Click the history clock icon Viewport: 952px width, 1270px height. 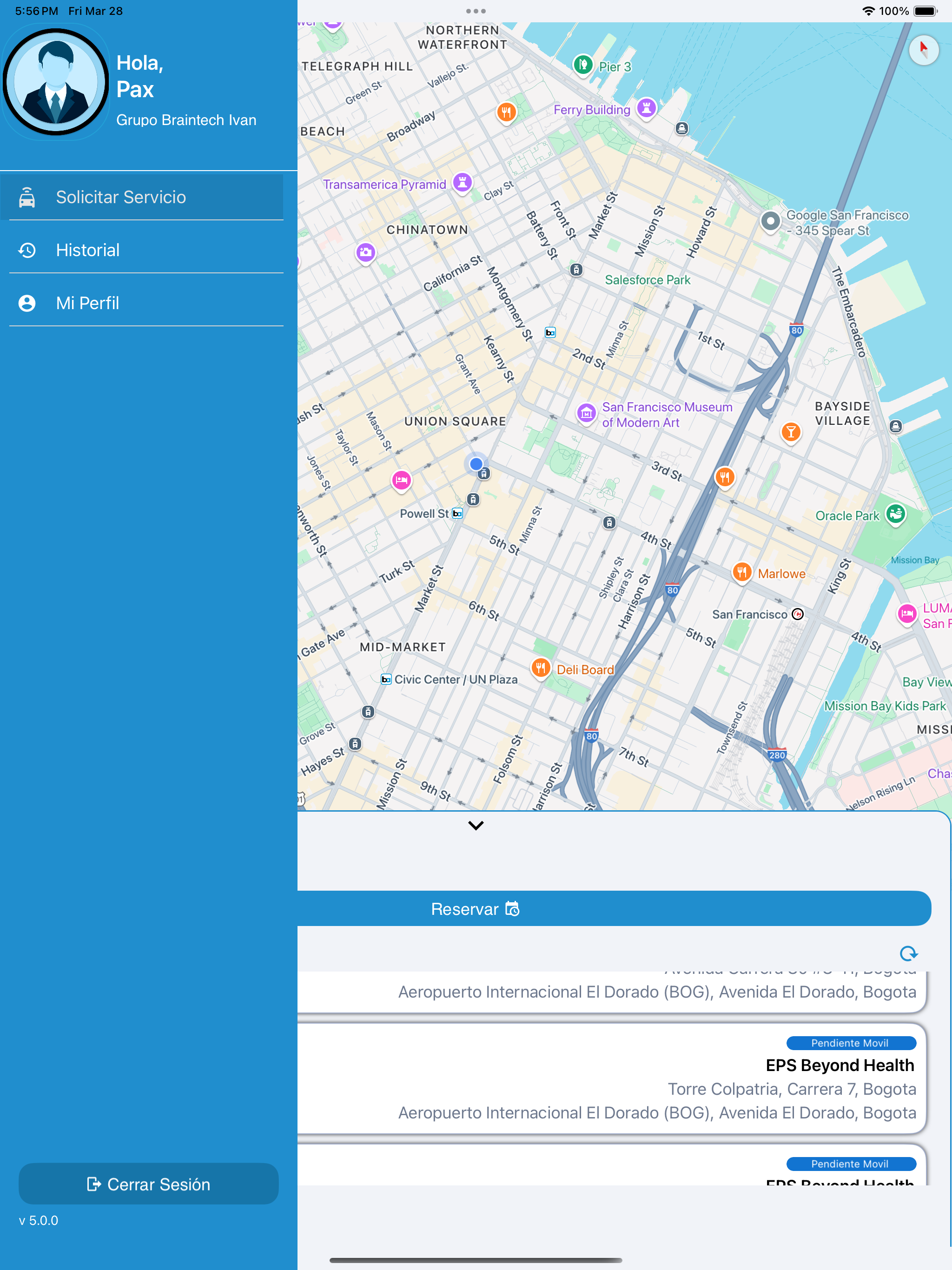tap(27, 250)
